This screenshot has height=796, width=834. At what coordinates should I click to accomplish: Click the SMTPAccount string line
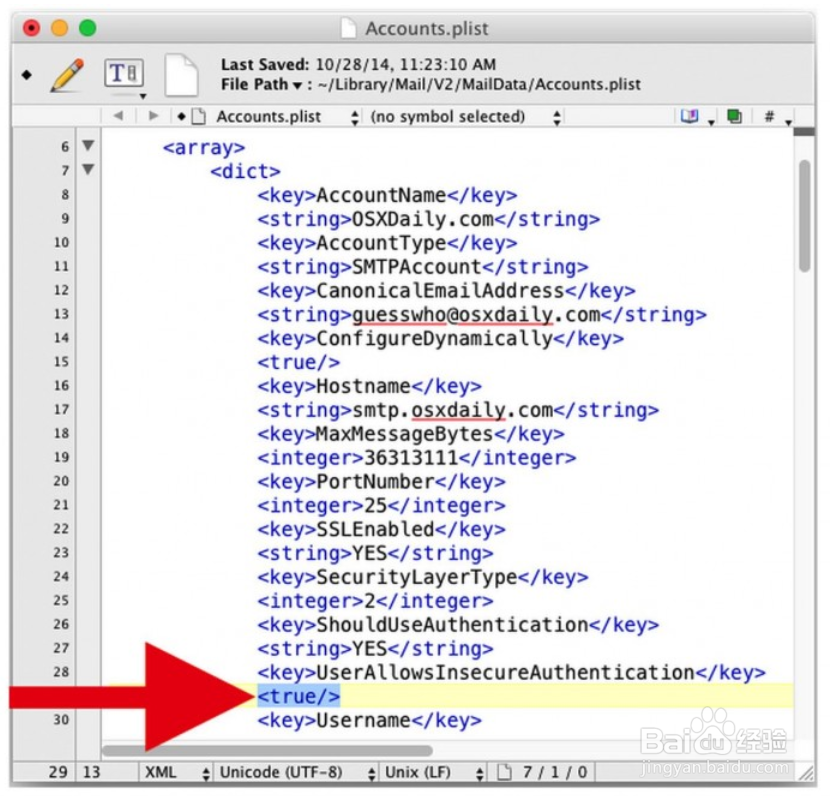[x=423, y=267]
